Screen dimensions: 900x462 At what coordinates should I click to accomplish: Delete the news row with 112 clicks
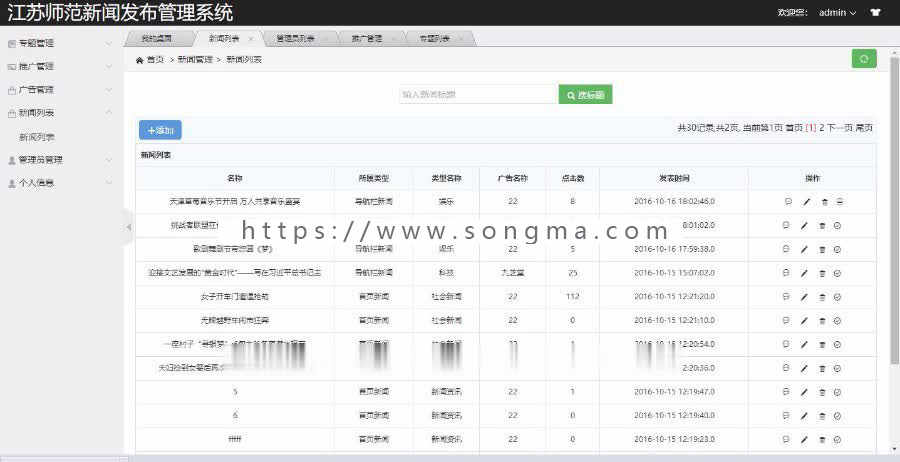[x=821, y=297]
